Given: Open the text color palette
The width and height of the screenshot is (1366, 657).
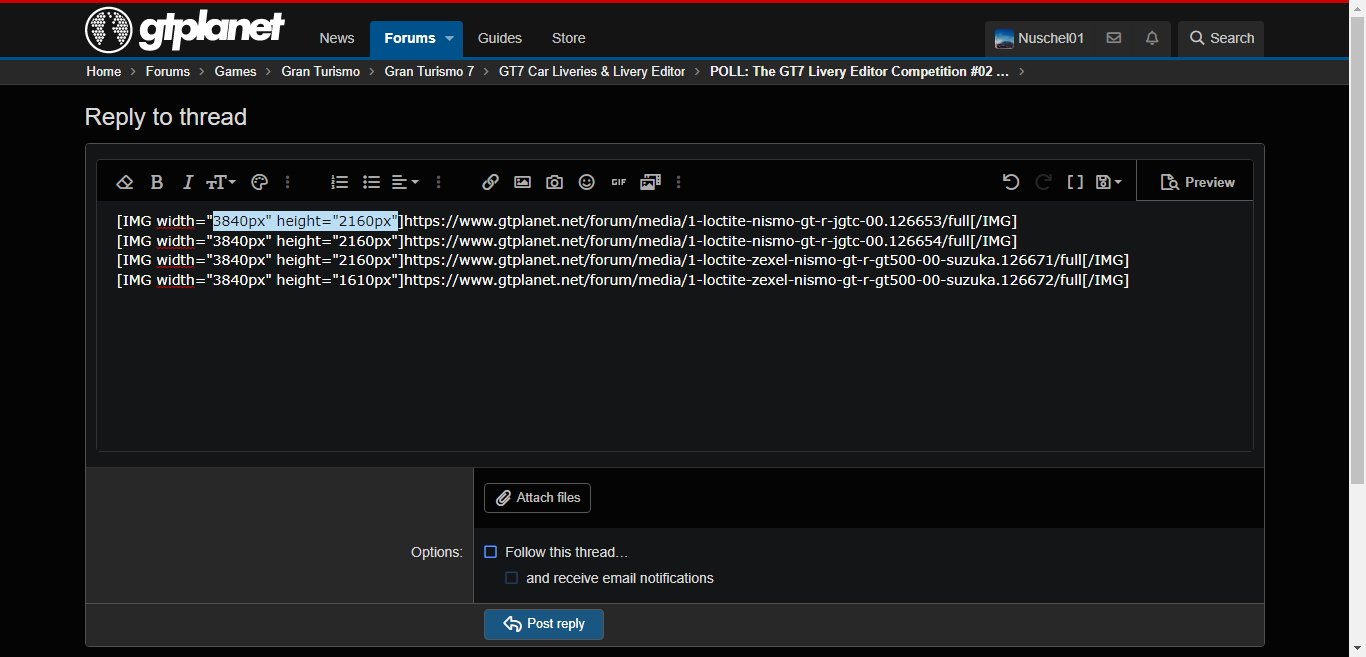Looking at the screenshot, I should coord(259,182).
